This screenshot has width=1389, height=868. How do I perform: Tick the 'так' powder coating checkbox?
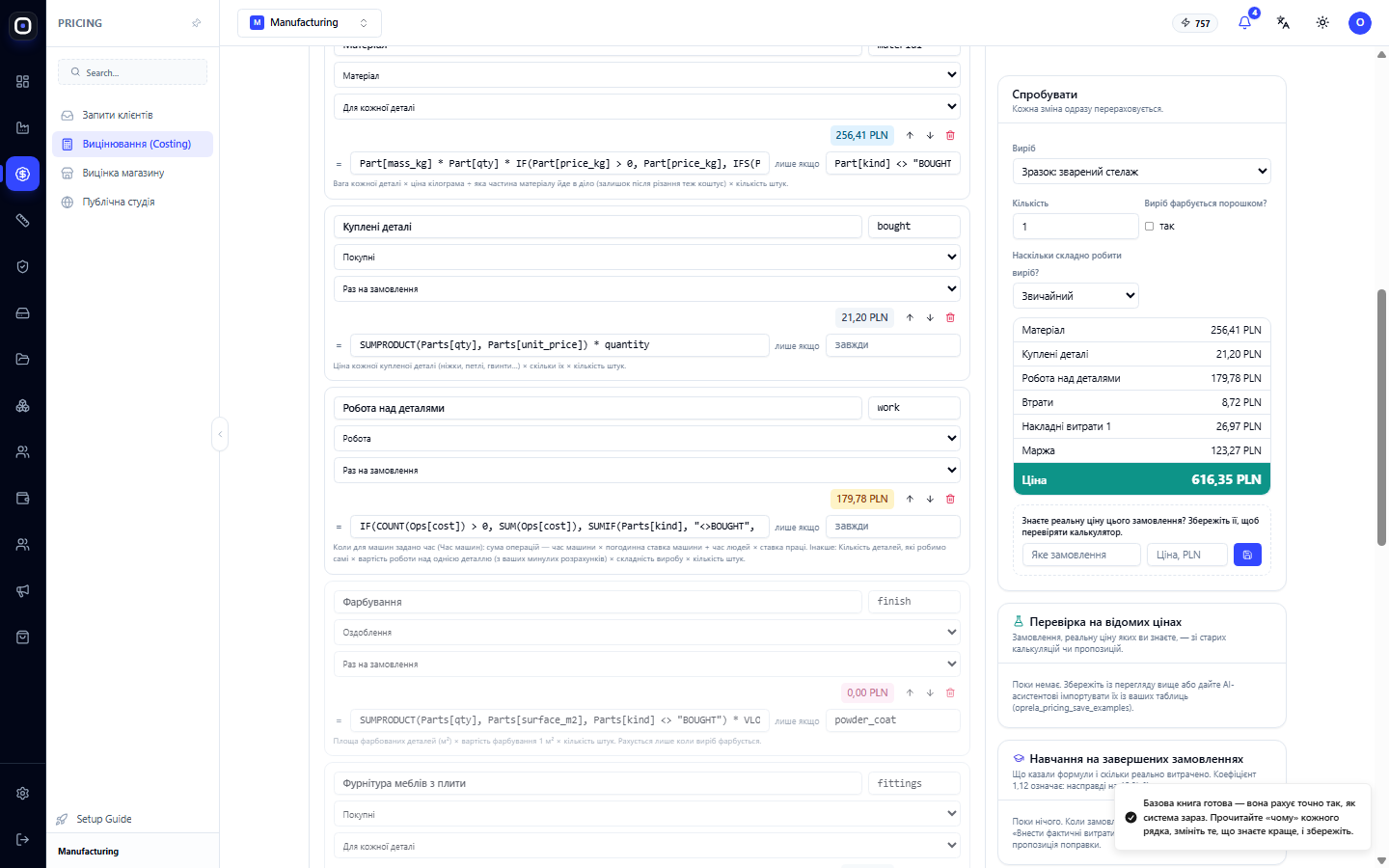point(1149,227)
